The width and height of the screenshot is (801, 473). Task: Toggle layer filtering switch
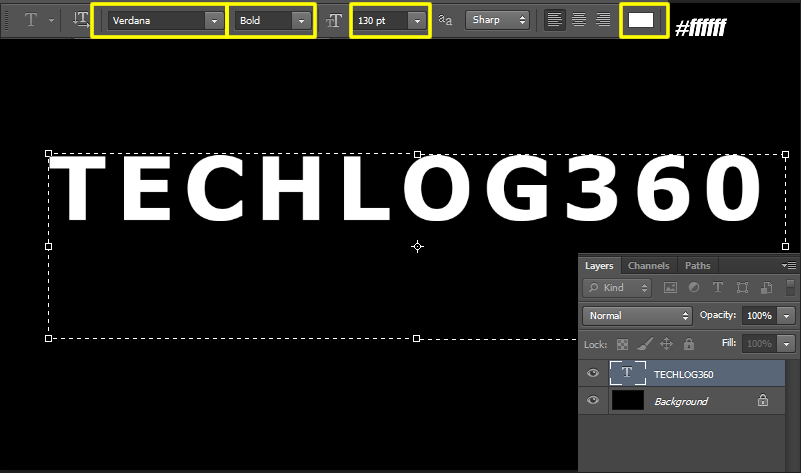790,288
